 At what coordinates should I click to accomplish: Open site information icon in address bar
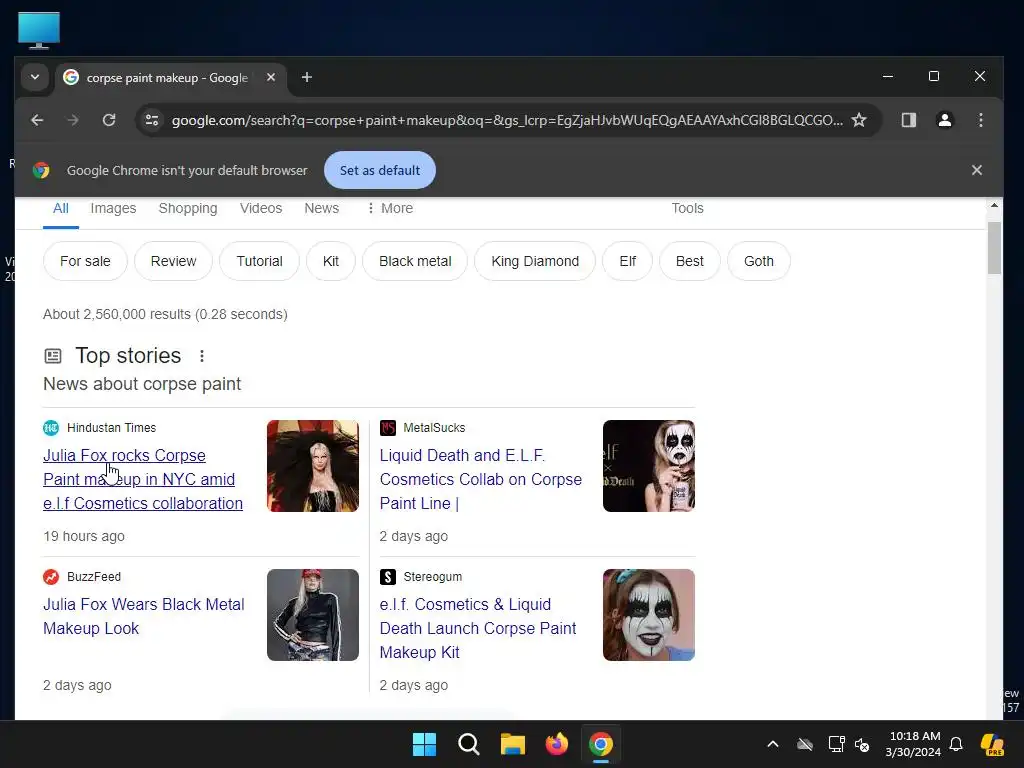coord(152,120)
